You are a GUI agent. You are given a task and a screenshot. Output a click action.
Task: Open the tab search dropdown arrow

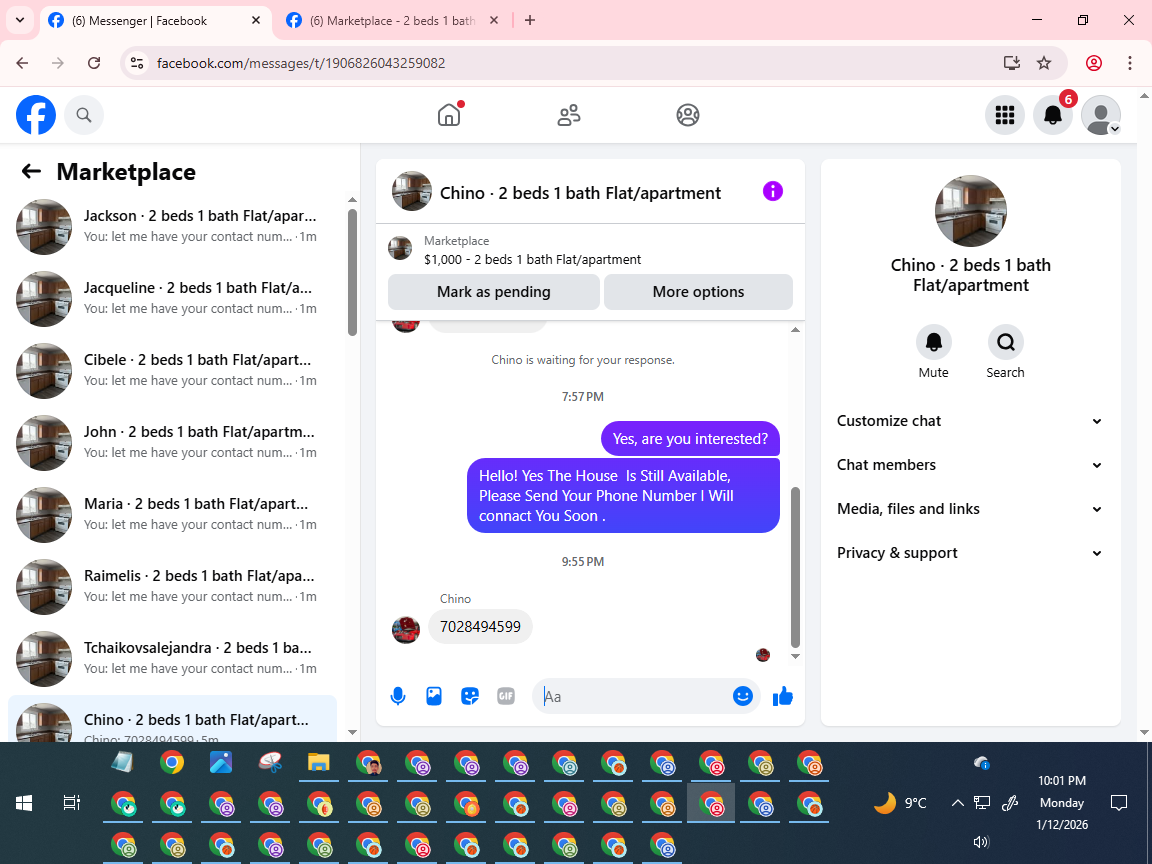pos(20,21)
